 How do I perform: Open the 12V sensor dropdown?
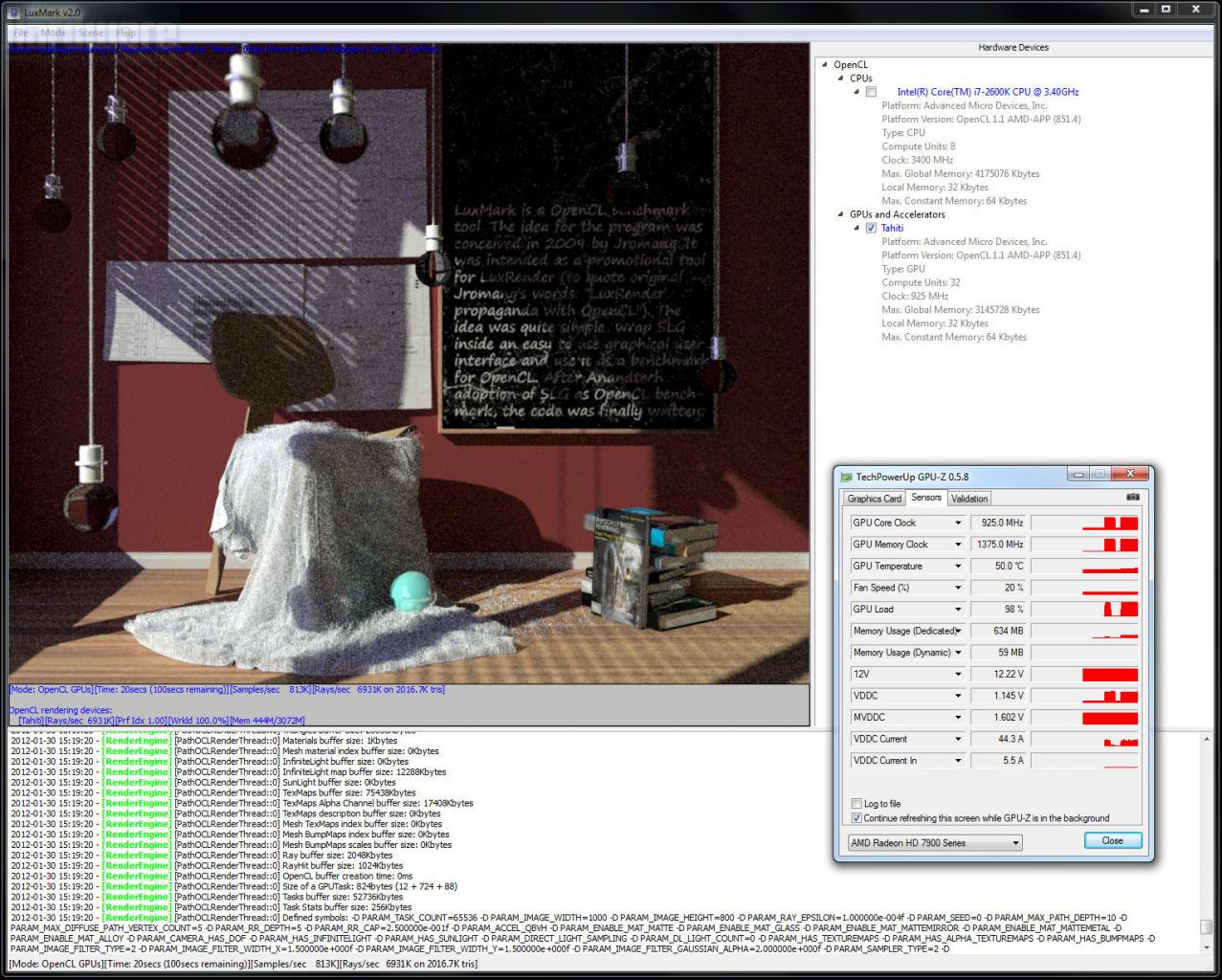[958, 675]
